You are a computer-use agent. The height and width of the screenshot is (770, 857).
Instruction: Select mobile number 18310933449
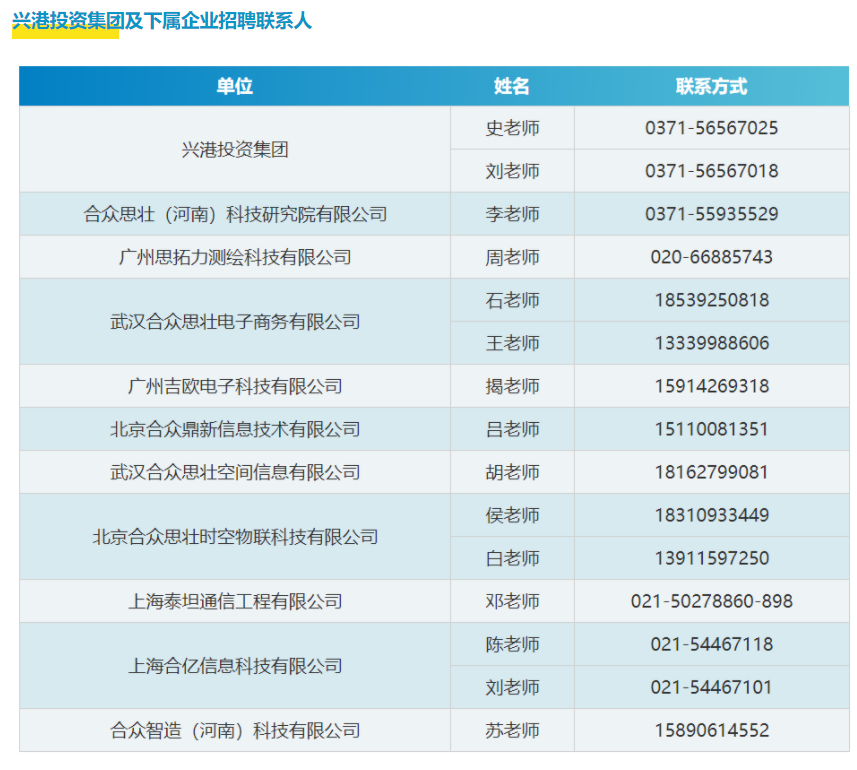coord(712,515)
